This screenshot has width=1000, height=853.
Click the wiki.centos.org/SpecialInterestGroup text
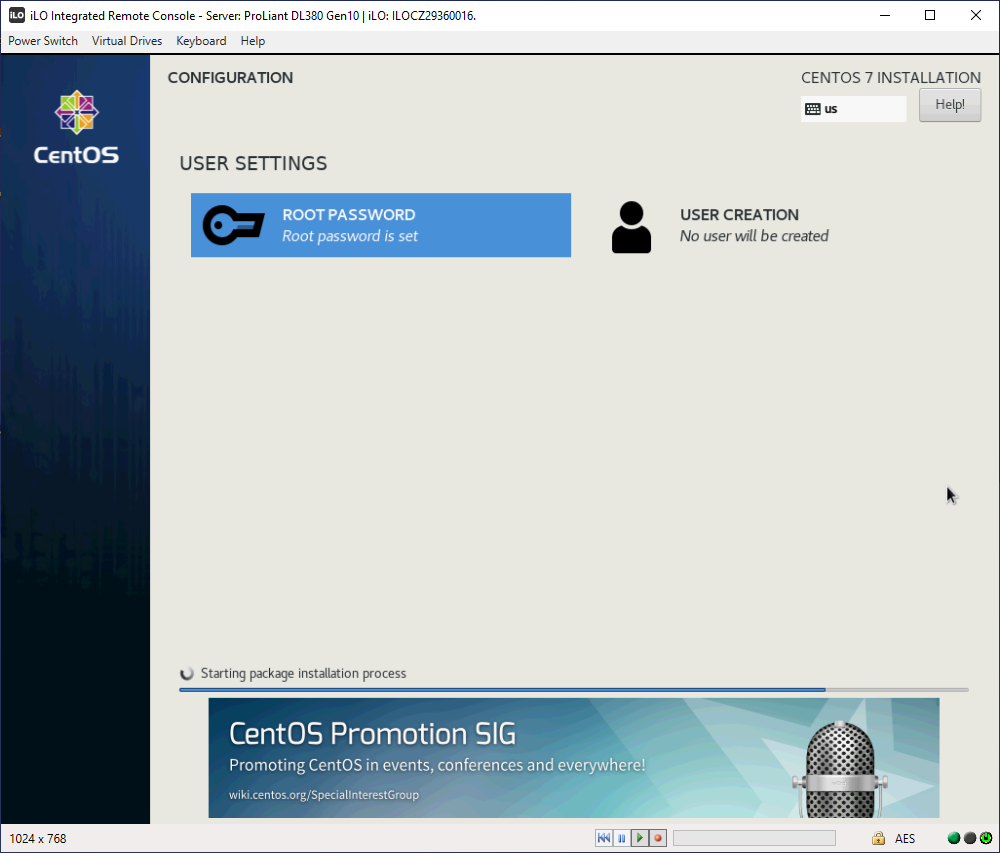(x=324, y=795)
